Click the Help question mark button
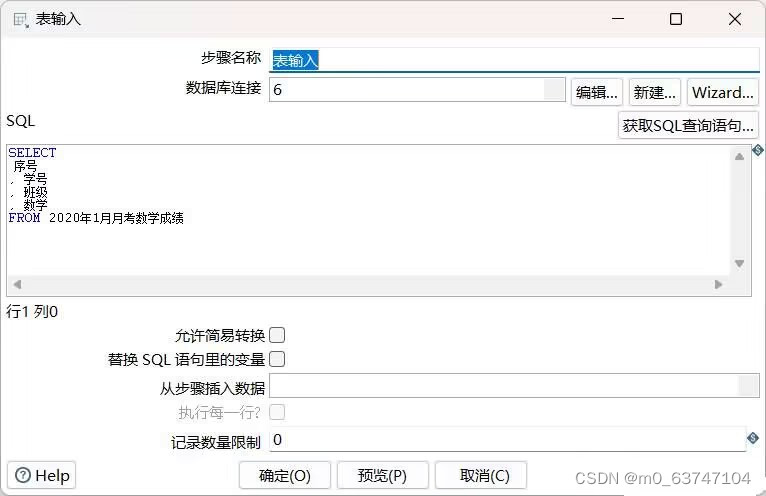Screen dimensions: 766x496 (42, 475)
